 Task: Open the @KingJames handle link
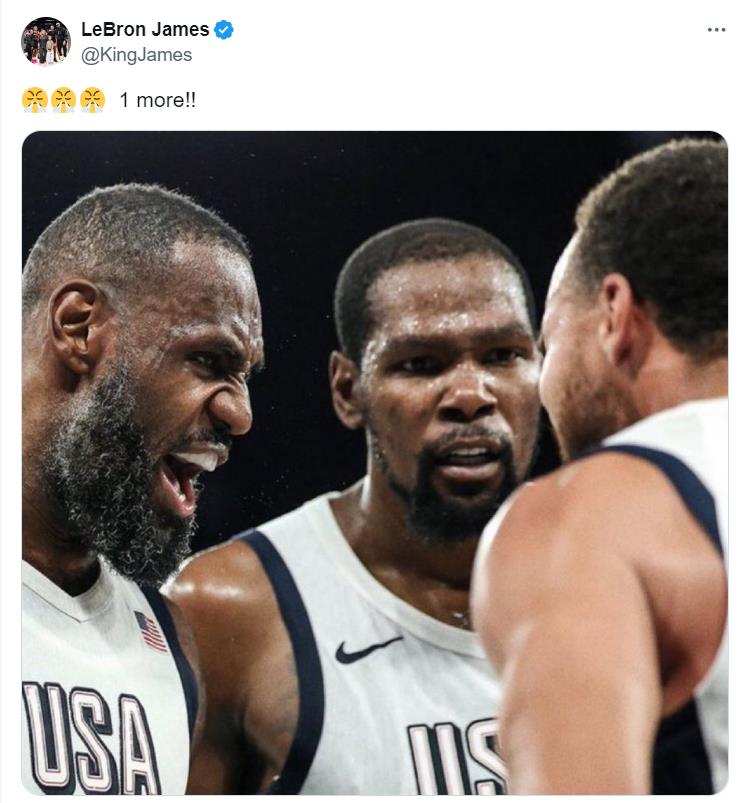tap(136, 55)
